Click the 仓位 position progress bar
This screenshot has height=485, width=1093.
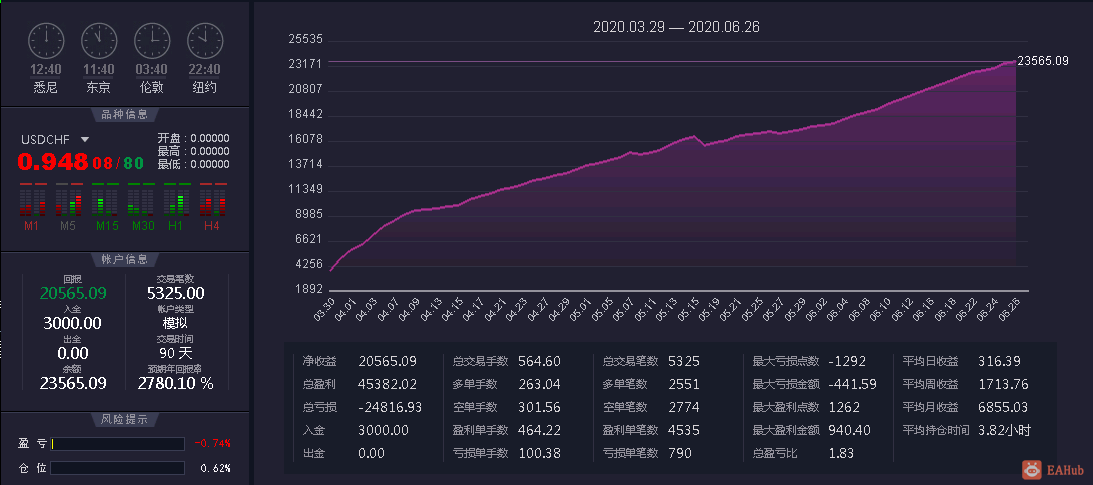pos(117,468)
